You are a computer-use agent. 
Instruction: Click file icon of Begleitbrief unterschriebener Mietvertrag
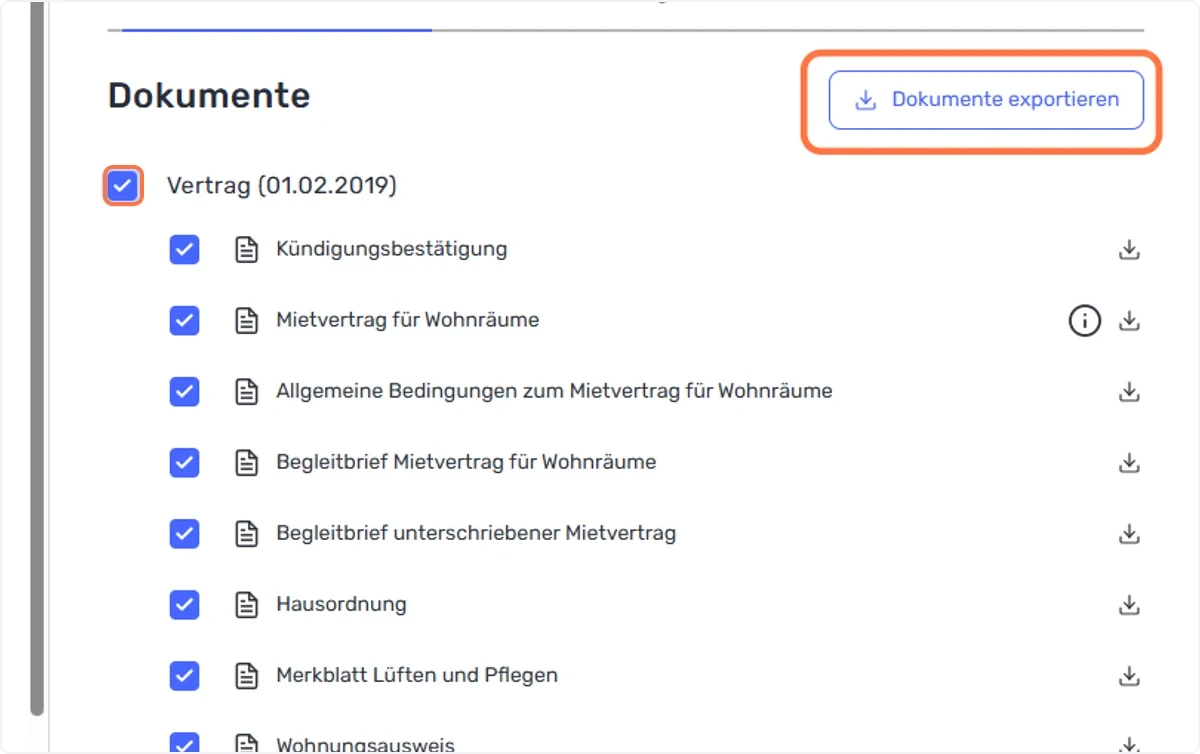246,534
